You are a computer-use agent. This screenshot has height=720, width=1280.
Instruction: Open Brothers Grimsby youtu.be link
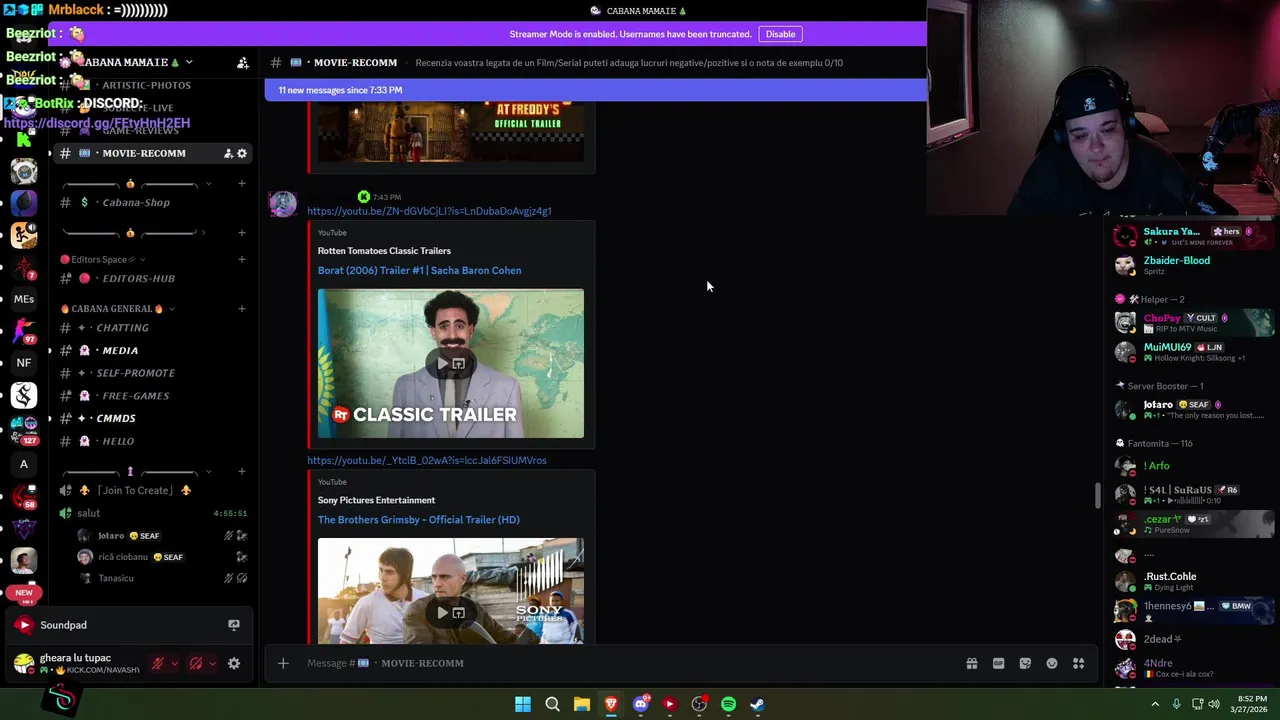pyautogui.click(x=427, y=460)
